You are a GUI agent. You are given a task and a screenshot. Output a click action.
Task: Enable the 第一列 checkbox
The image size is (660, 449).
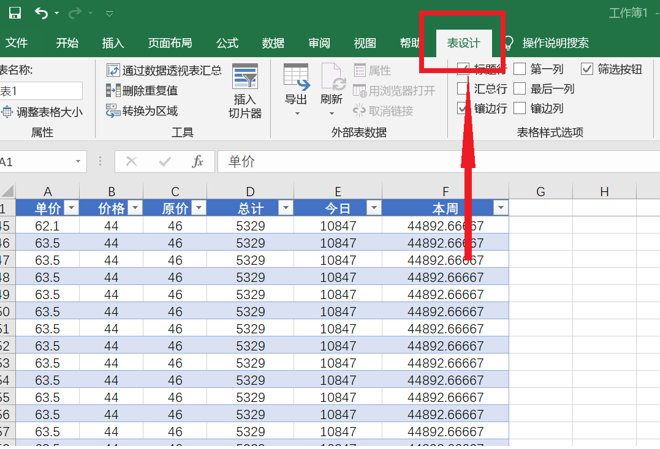(x=519, y=69)
